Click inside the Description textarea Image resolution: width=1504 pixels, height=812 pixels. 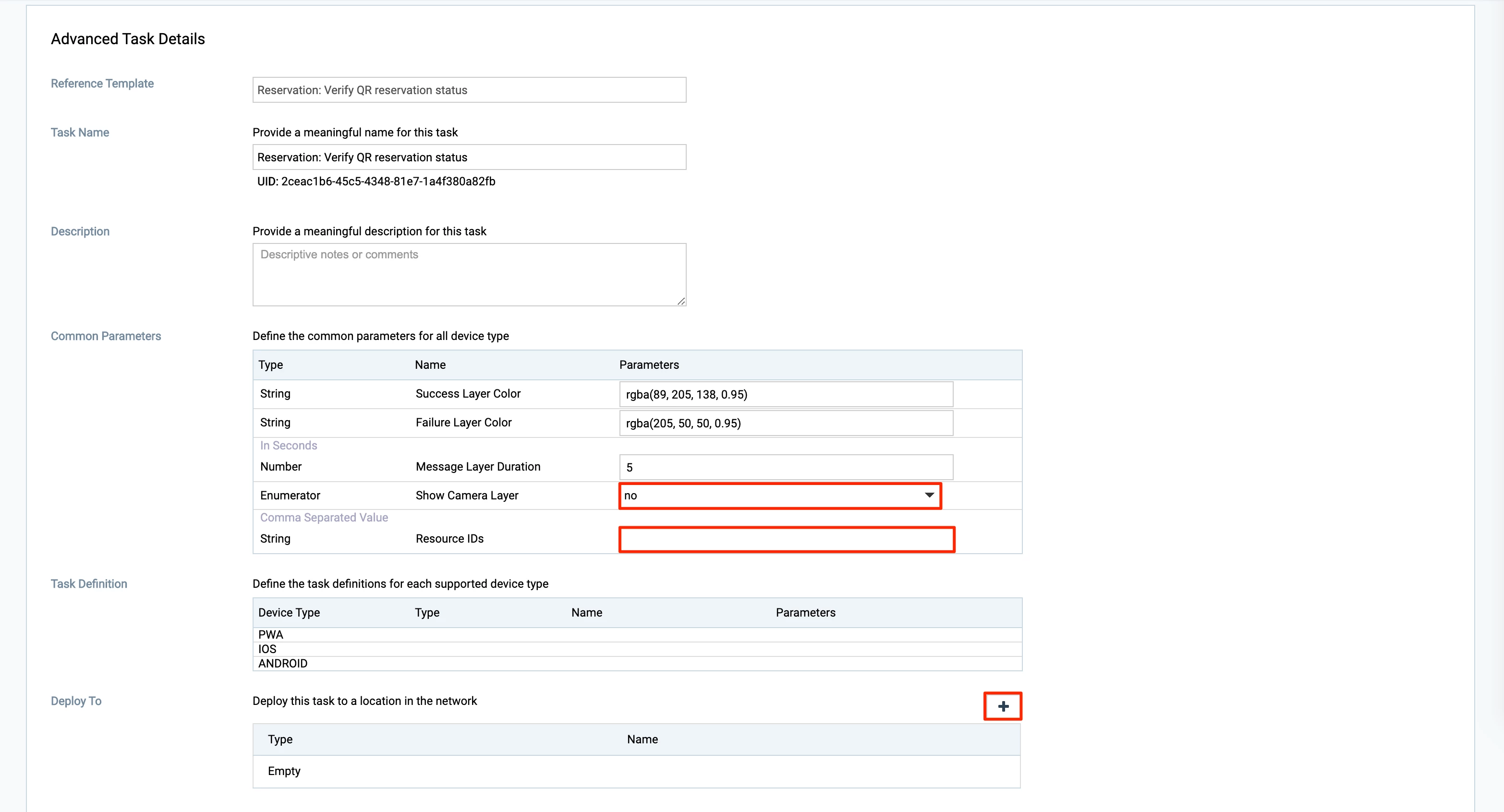tap(469, 274)
